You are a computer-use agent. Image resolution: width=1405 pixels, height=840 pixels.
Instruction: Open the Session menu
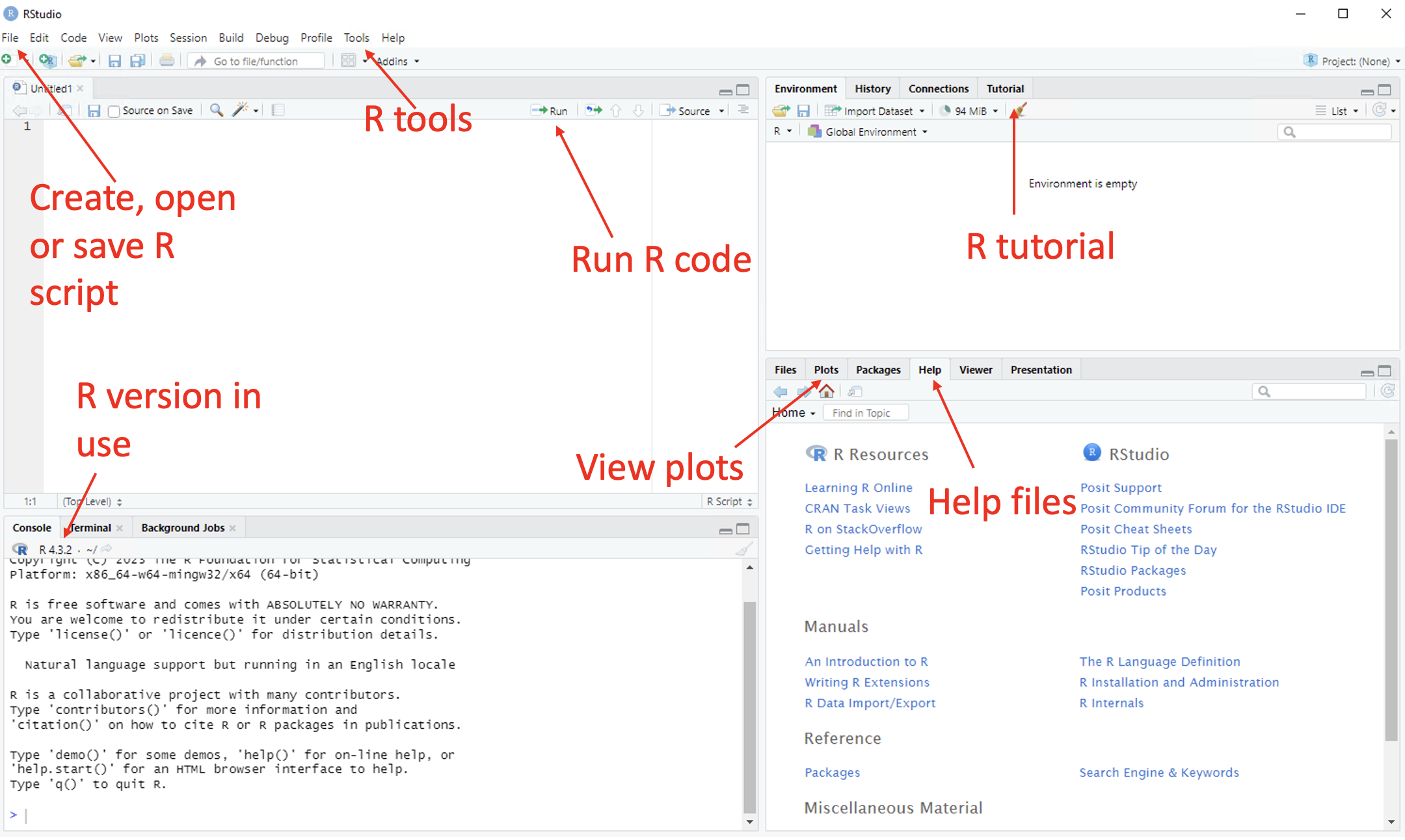click(x=188, y=38)
